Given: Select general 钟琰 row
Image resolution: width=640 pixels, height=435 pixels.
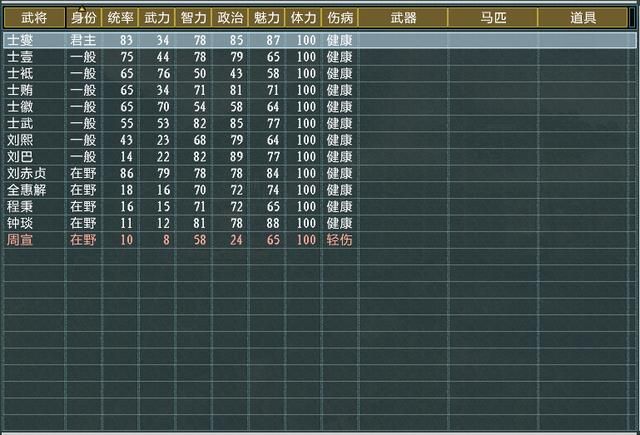Looking at the screenshot, I should click(320, 223).
